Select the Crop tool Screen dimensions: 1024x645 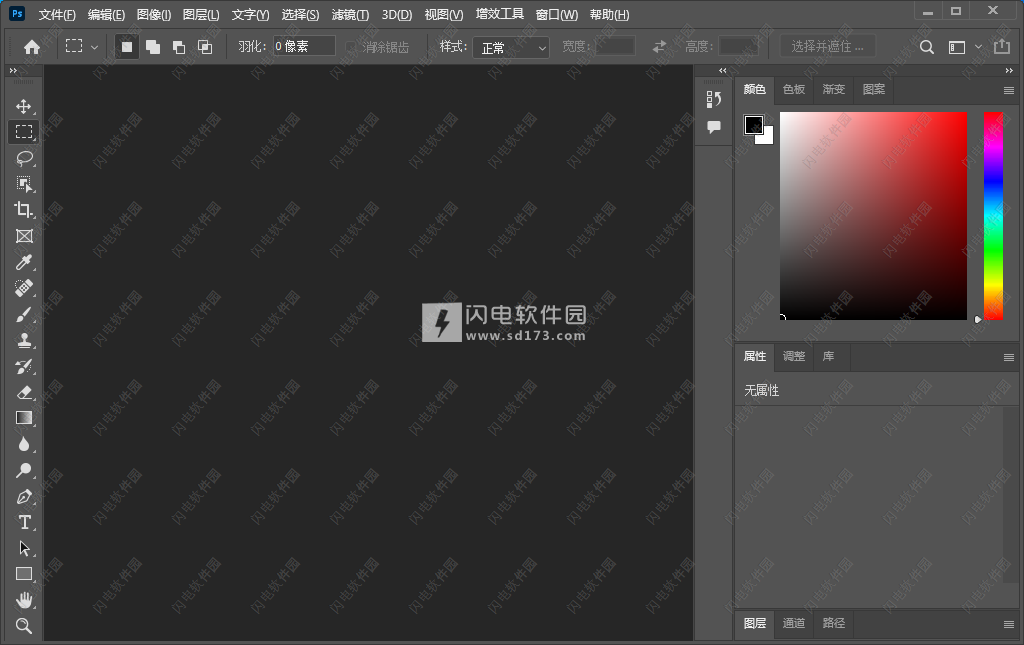tap(24, 210)
